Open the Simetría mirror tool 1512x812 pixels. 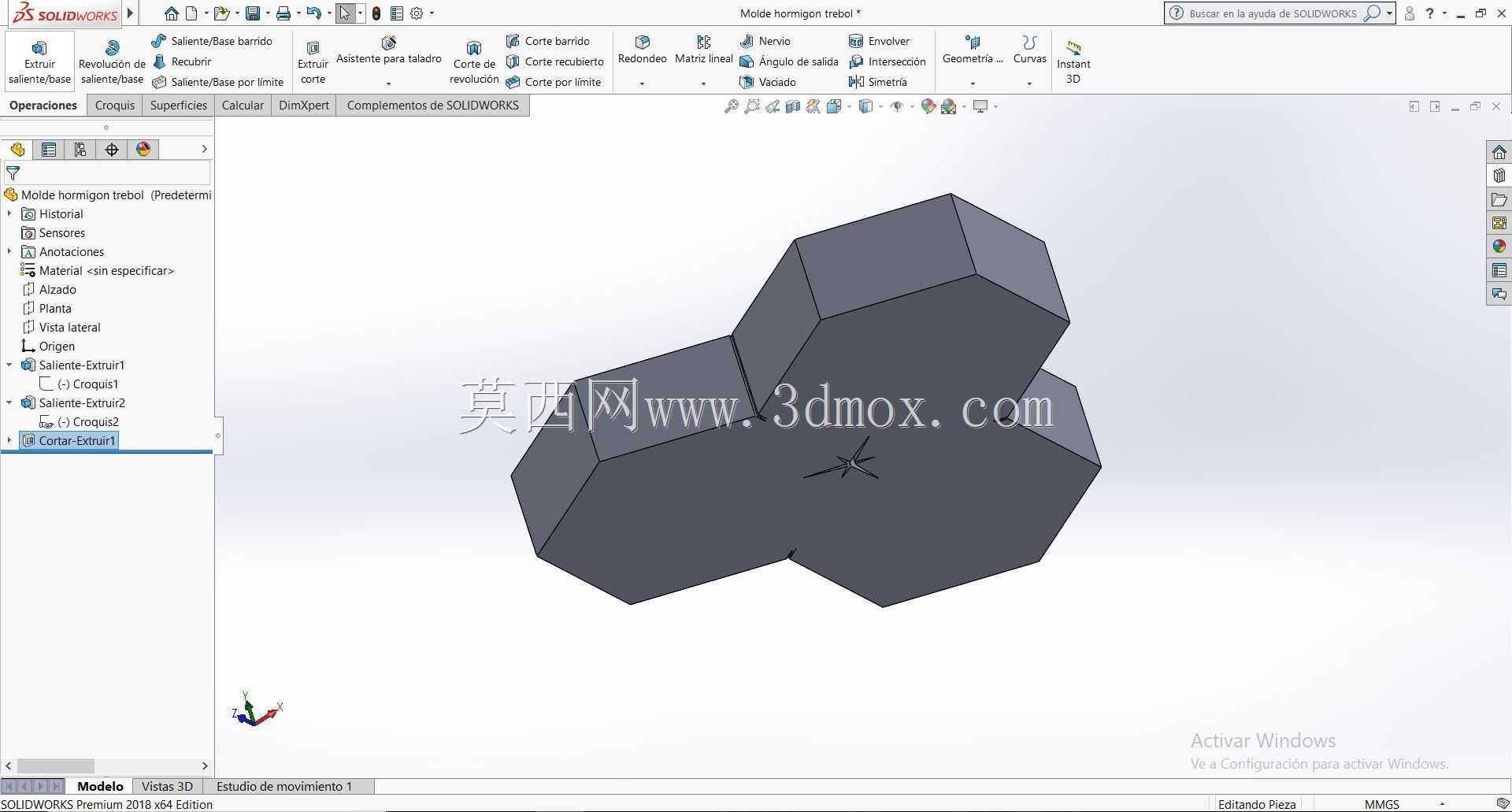[878, 82]
